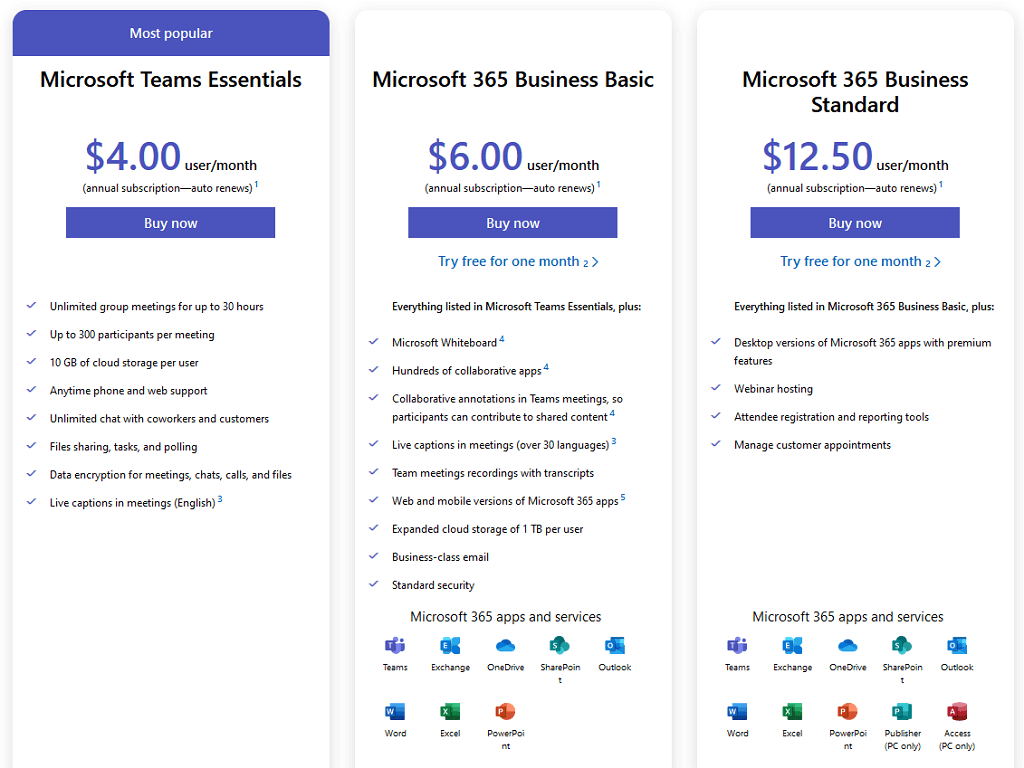1024x768 pixels.
Task: Click the Word icon under Business Basic
Action: point(395,711)
